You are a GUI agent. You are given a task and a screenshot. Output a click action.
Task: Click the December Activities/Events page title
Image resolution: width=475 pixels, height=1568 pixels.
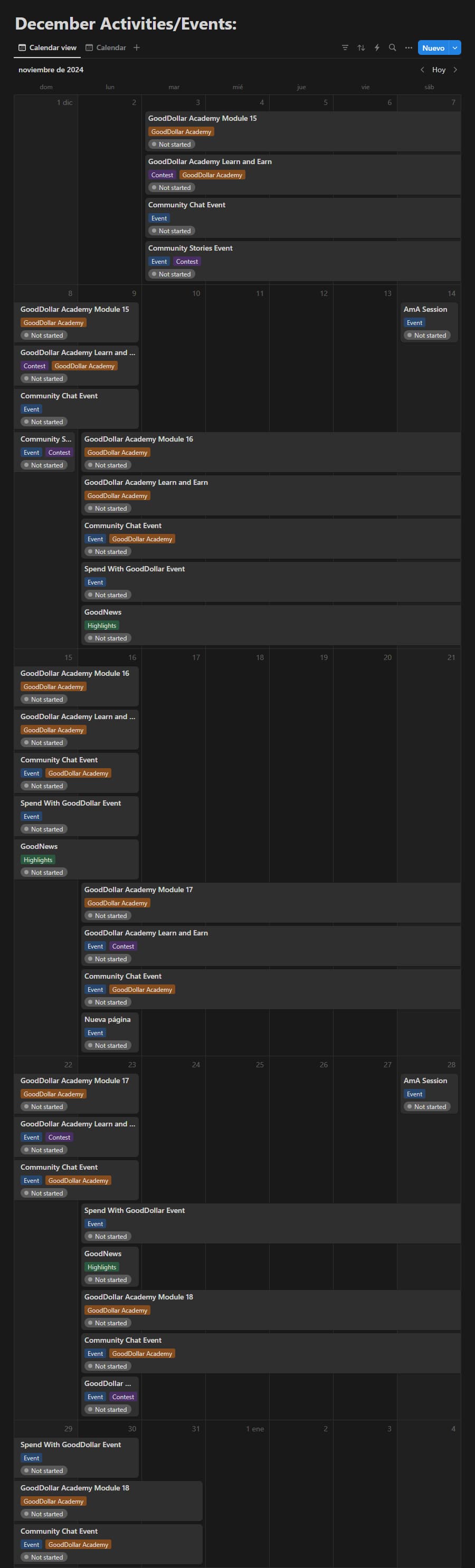[x=126, y=23]
